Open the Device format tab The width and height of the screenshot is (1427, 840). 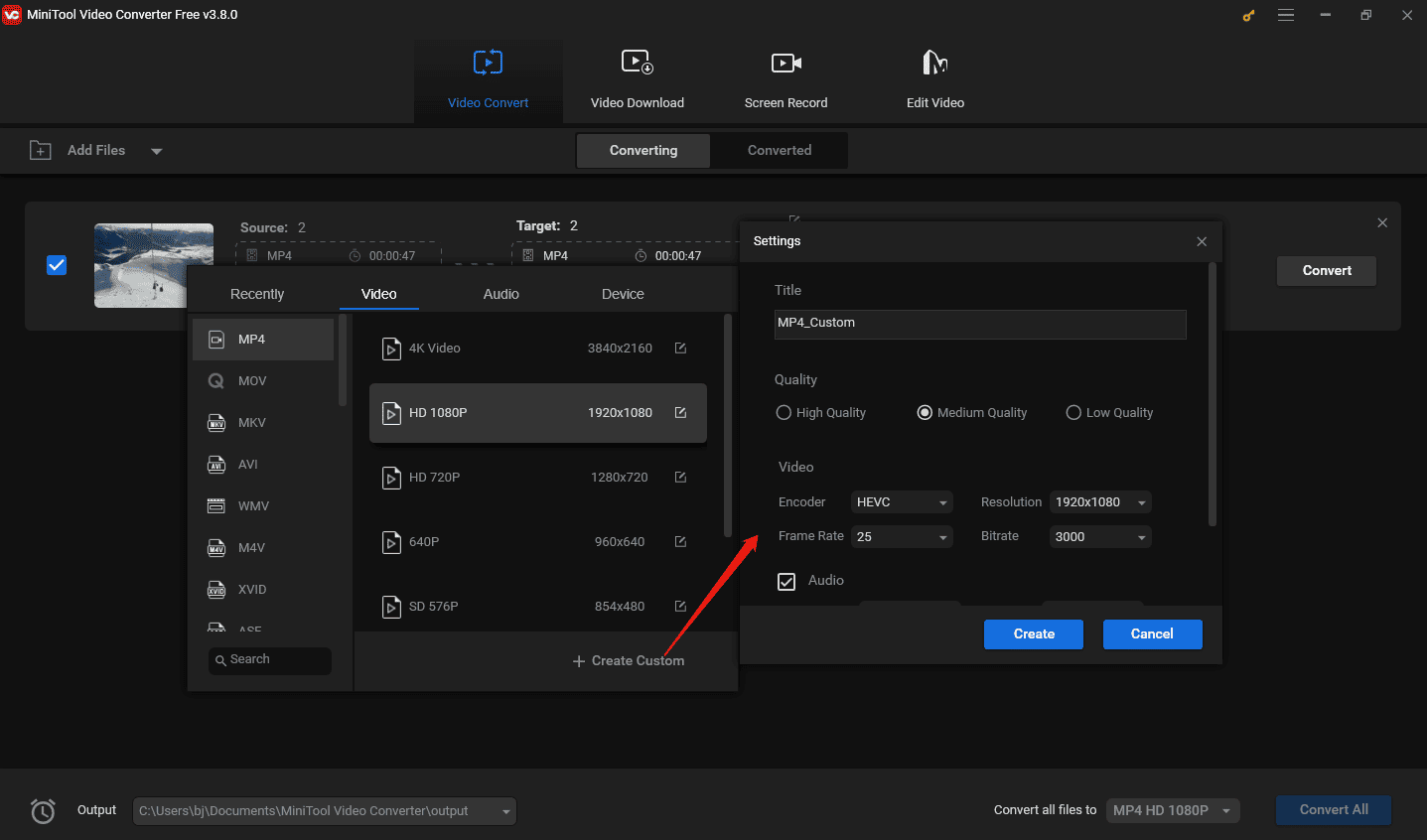pyautogui.click(x=623, y=294)
